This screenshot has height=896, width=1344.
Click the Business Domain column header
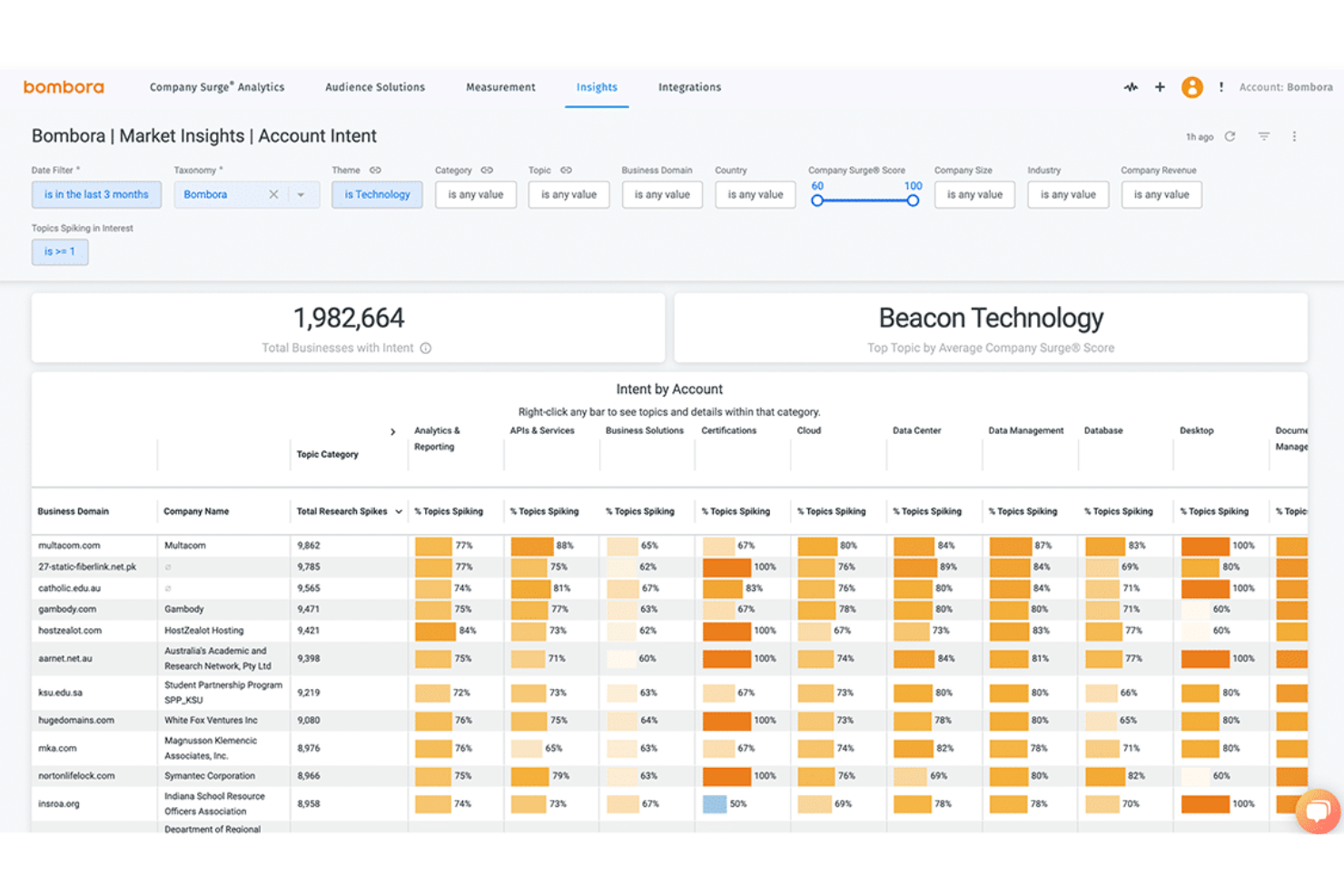tap(74, 512)
